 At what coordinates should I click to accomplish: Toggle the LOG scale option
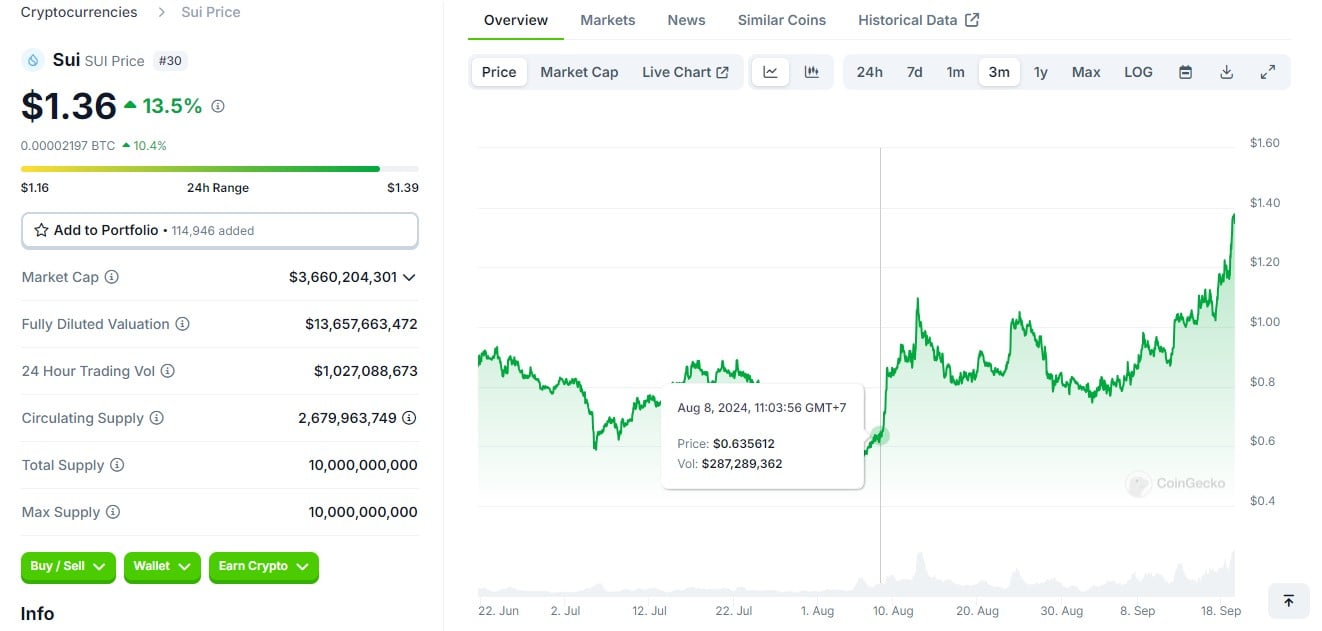click(x=1138, y=72)
